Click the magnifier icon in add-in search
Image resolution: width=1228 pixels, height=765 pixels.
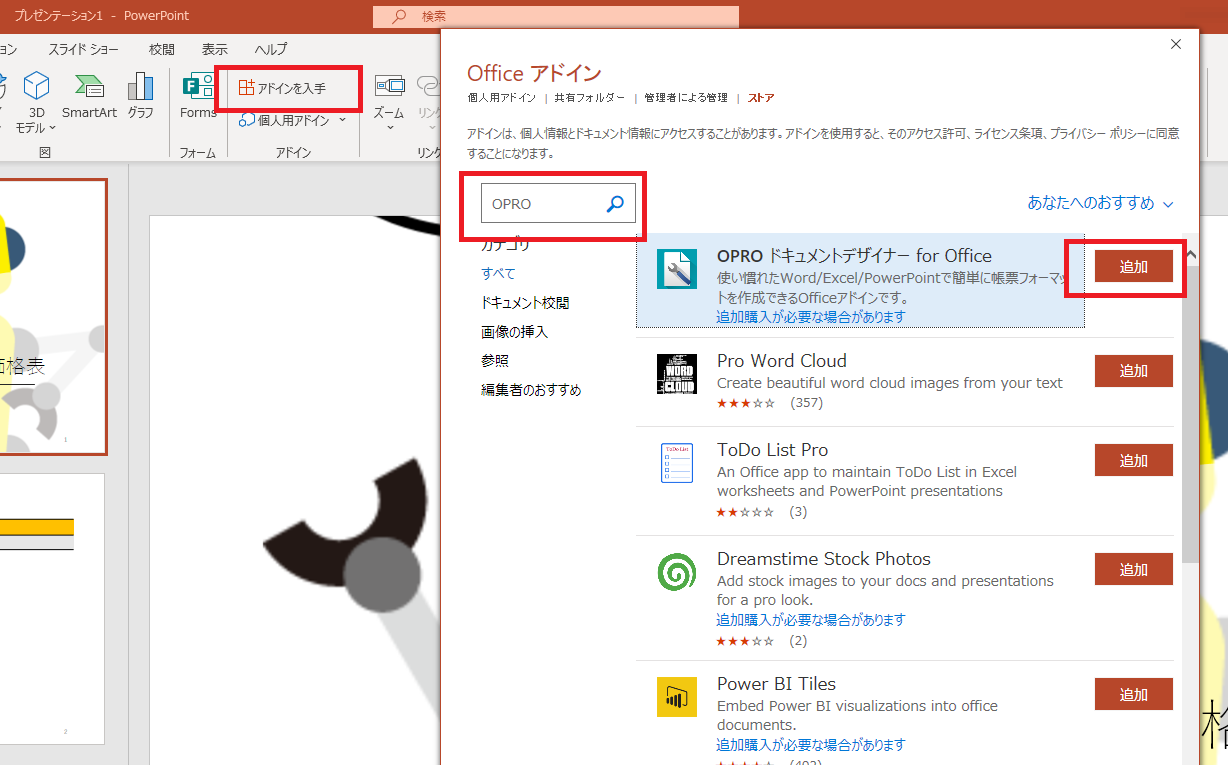pos(615,204)
